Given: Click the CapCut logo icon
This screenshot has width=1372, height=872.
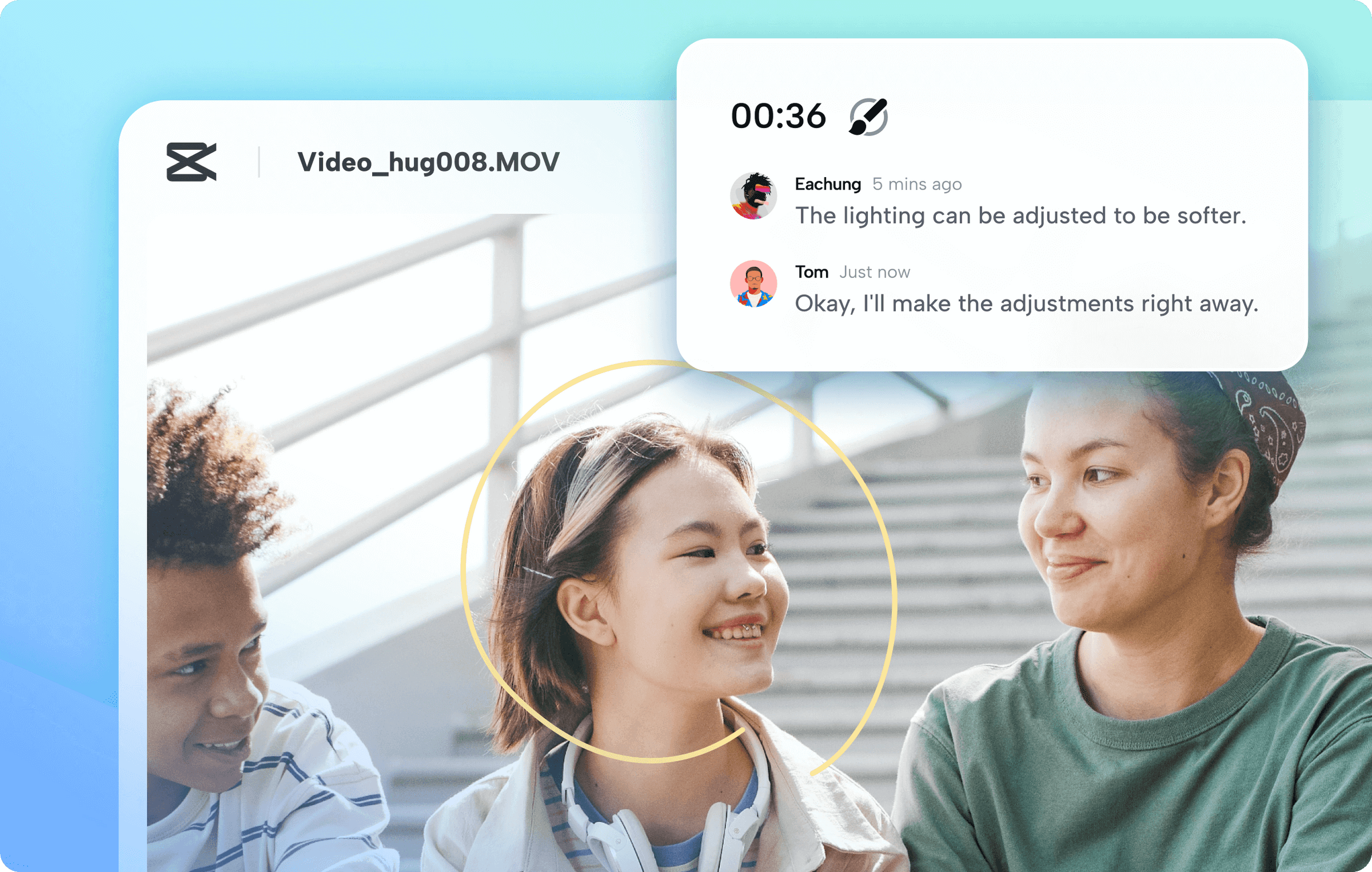Looking at the screenshot, I should (192, 162).
